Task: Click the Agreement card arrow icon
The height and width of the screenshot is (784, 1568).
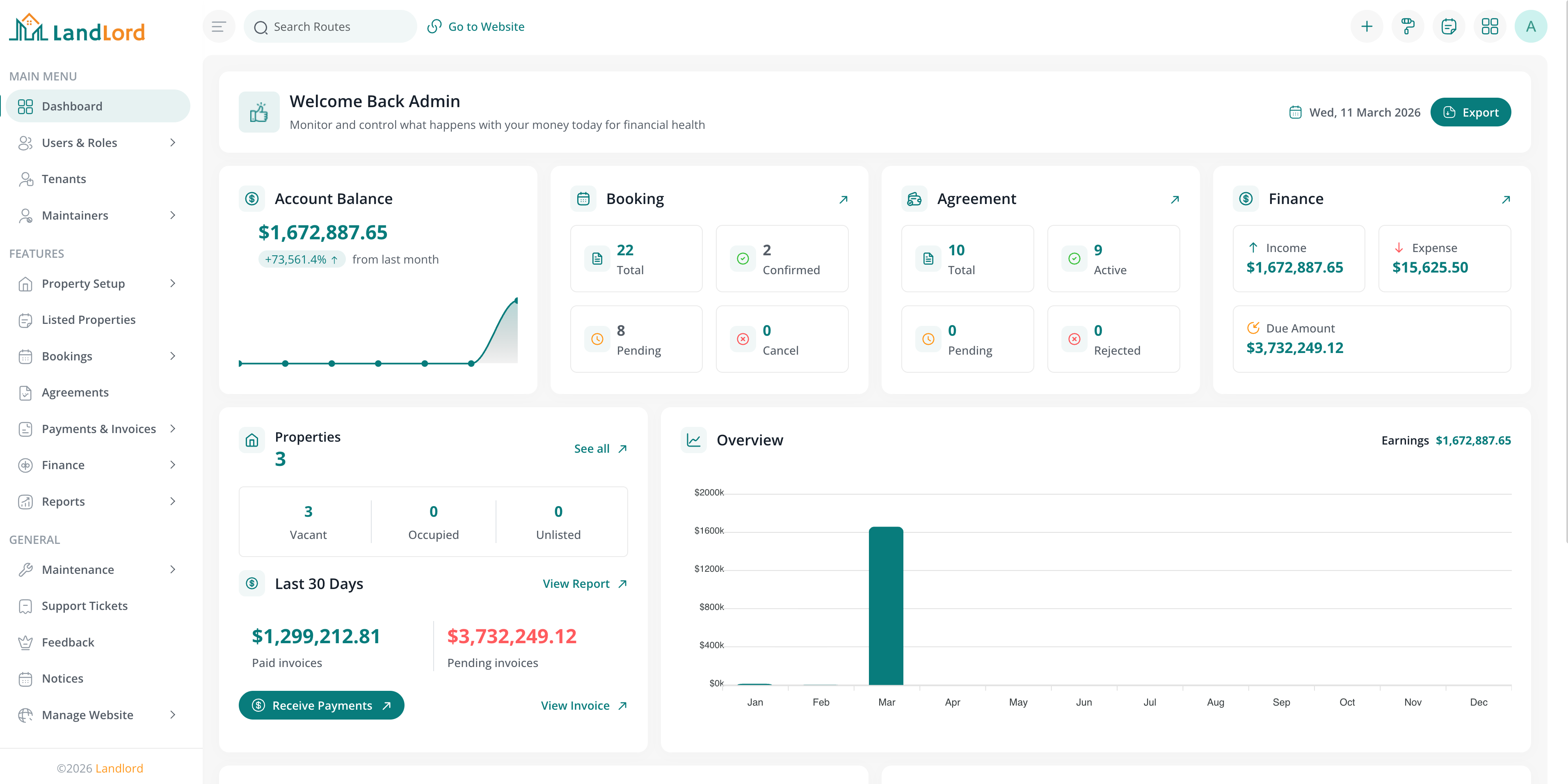Action: (x=1174, y=199)
